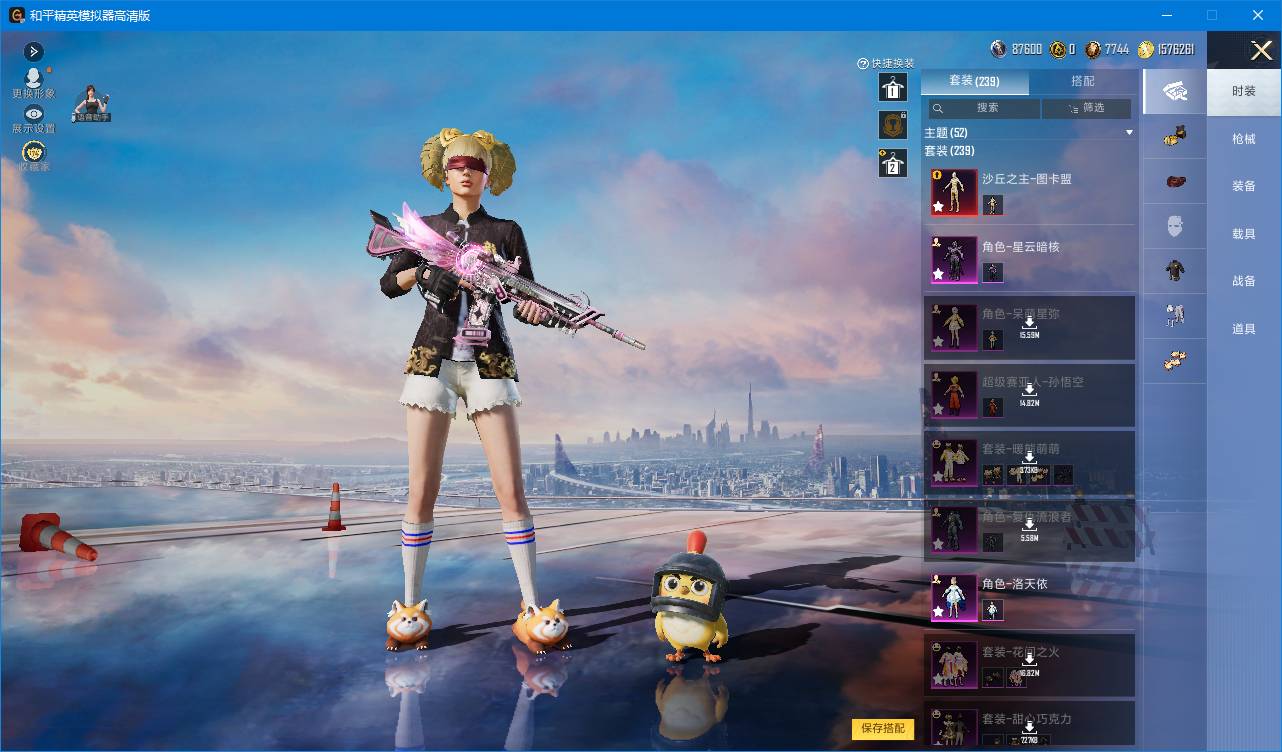Select quick outfit hanger slot 1
The image size is (1282, 752).
coord(893,88)
